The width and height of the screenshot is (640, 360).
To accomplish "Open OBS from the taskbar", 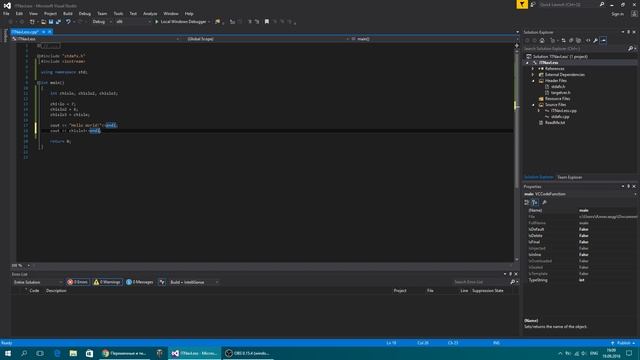I will click(x=247, y=353).
